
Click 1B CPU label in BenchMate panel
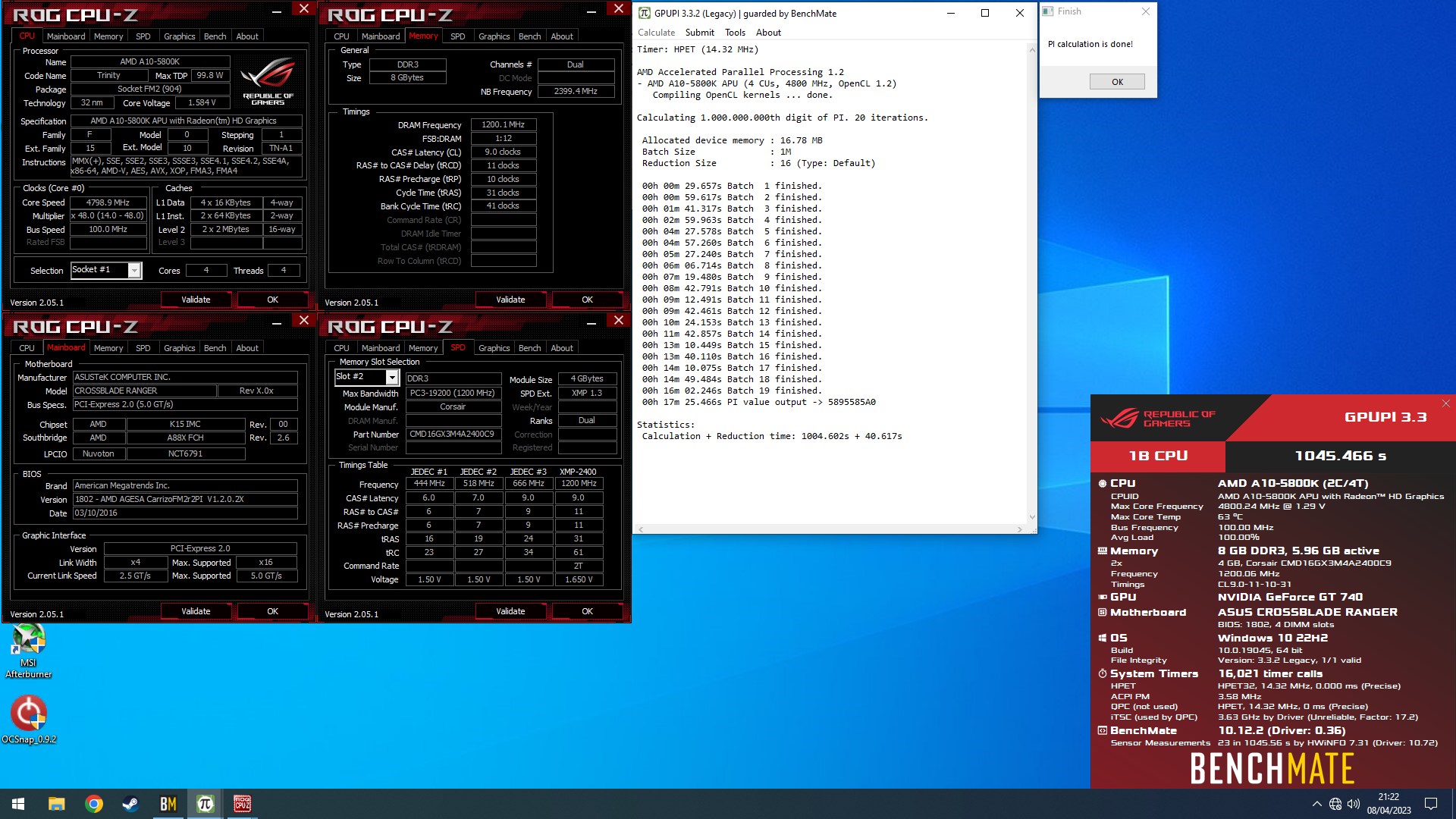tap(1158, 456)
